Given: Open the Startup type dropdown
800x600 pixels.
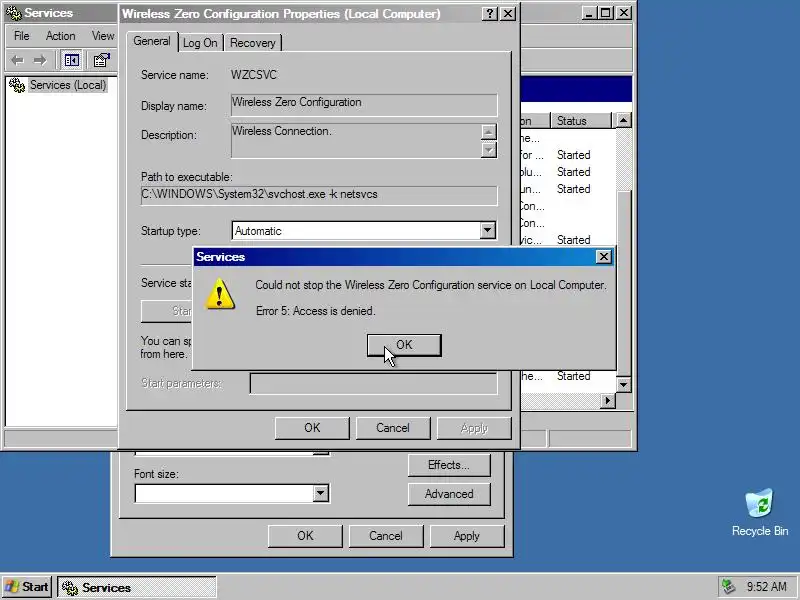Looking at the screenshot, I should [487, 231].
